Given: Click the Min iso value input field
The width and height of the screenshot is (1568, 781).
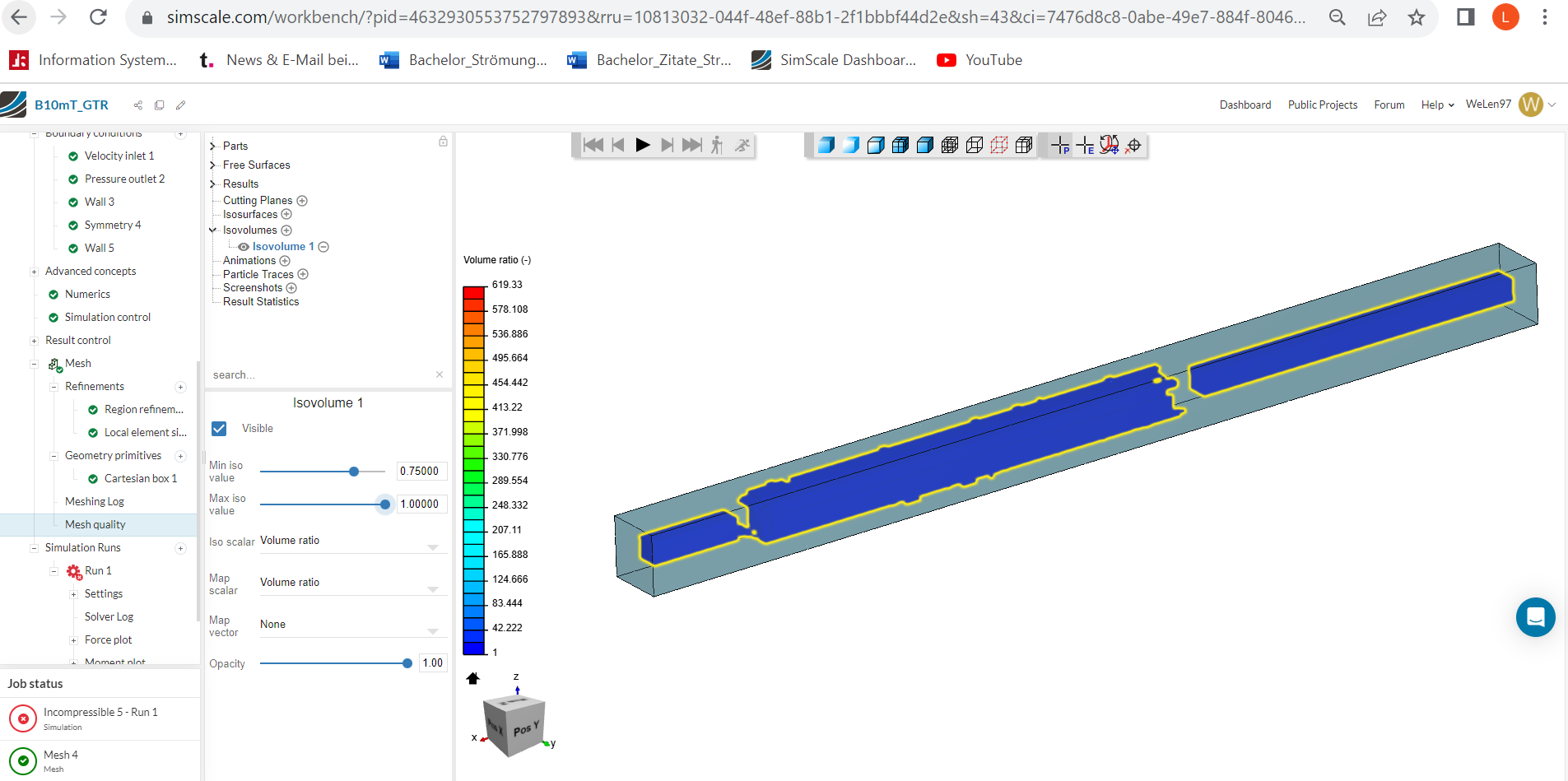Looking at the screenshot, I should (421, 472).
